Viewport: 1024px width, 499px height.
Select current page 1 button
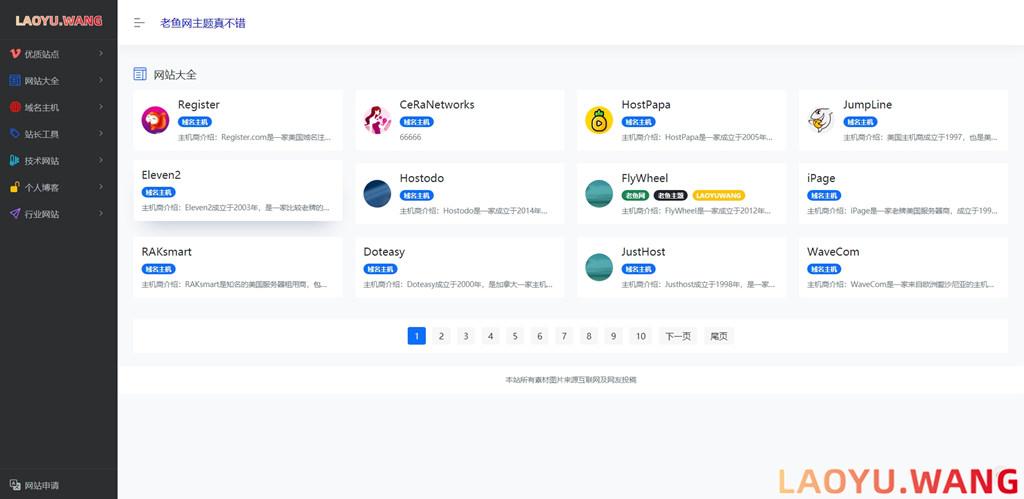[417, 336]
